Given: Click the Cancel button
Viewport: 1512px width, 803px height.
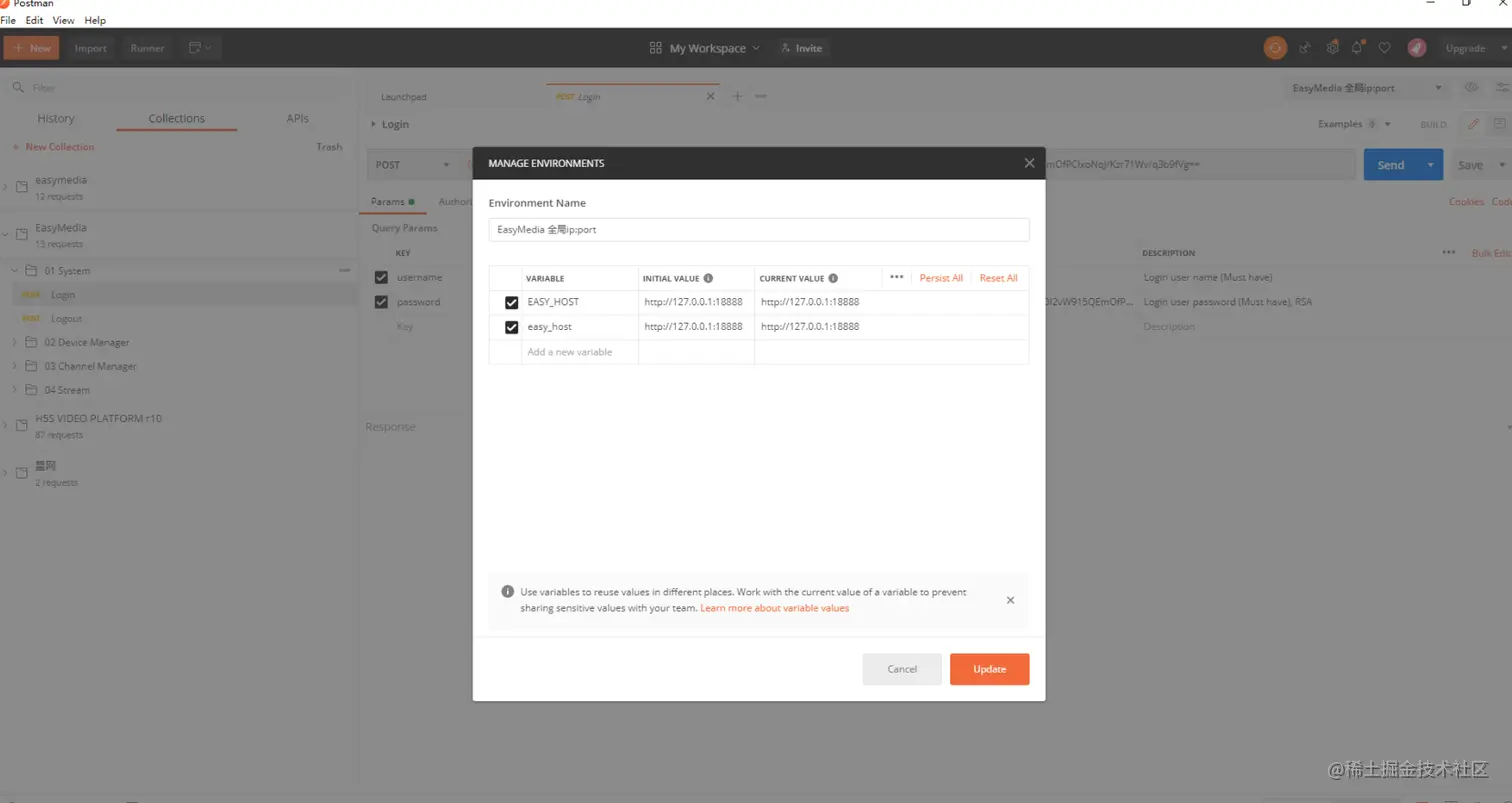Looking at the screenshot, I should pyautogui.click(x=902, y=669).
